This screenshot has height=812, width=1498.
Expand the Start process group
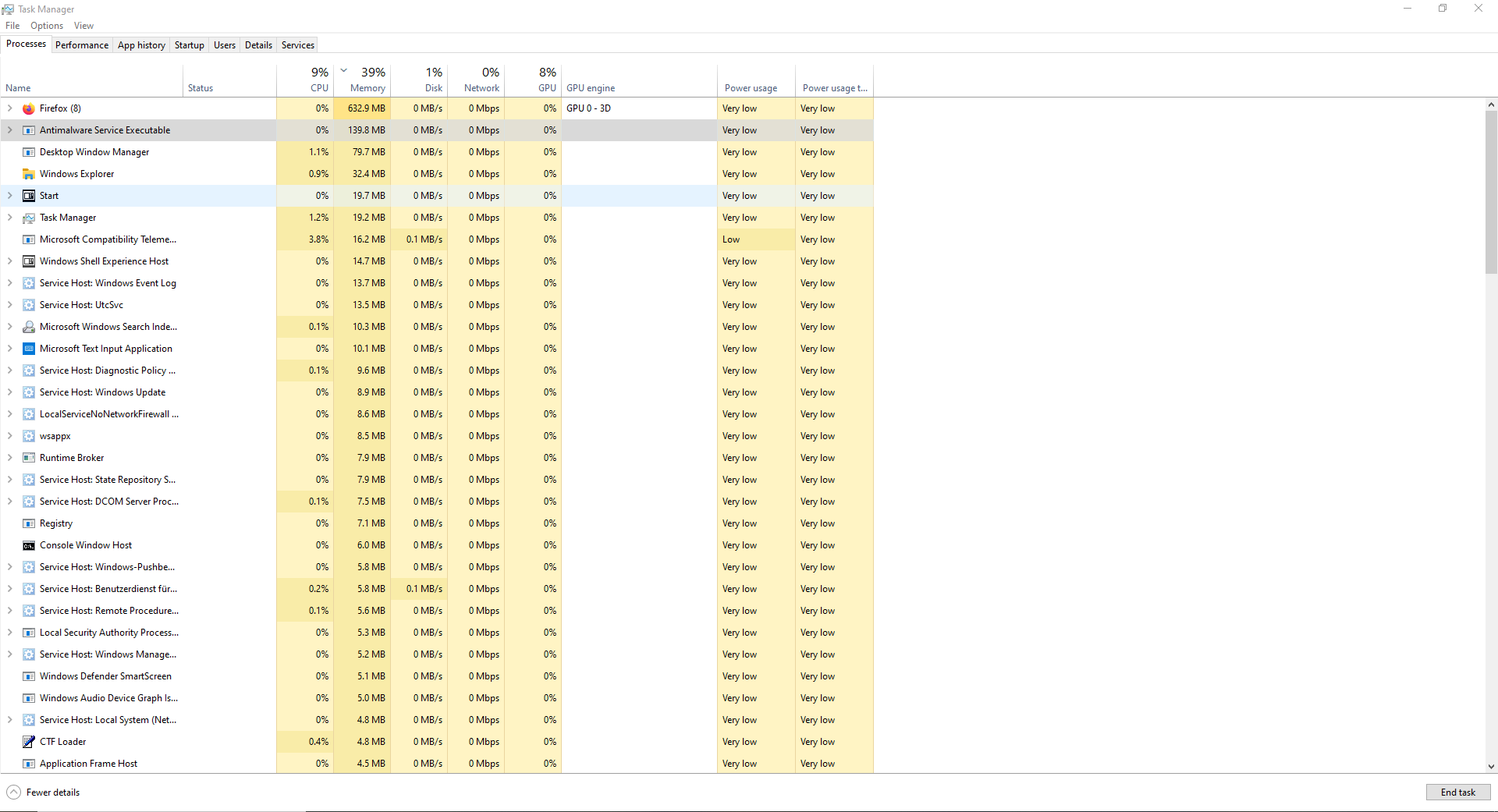(10, 196)
